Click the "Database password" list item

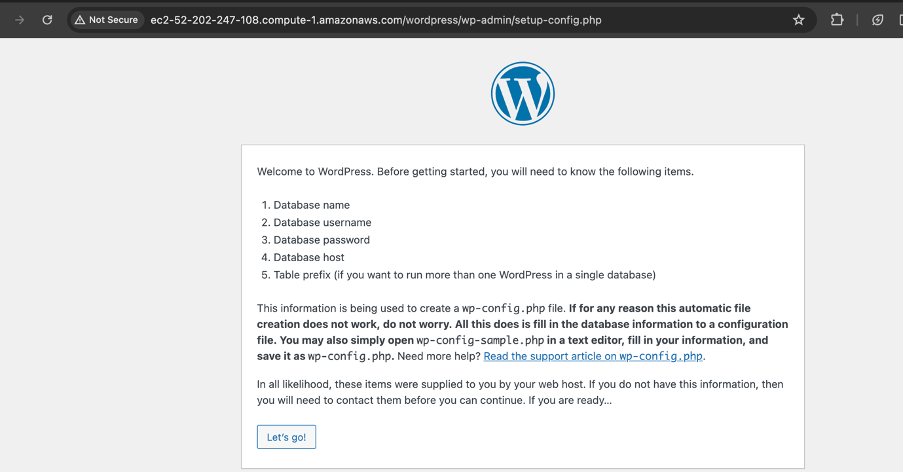pos(321,240)
